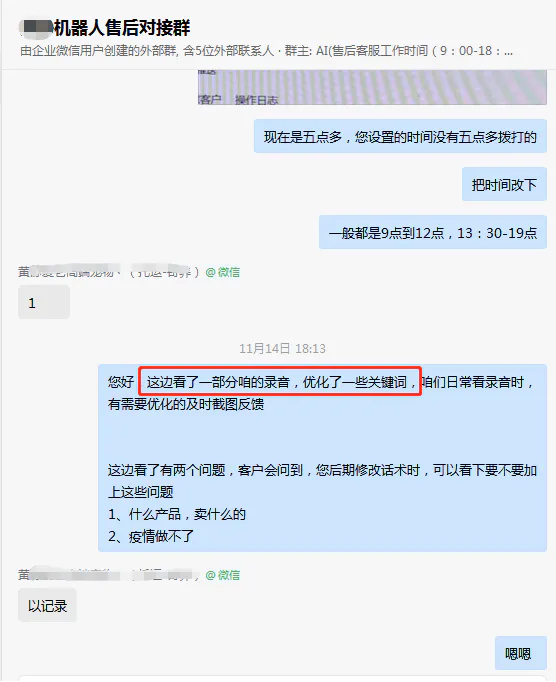Image resolution: width=556 pixels, height=682 pixels.
Task: Select the text 有需要优化的及时截图反馈
Action: coord(186,404)
